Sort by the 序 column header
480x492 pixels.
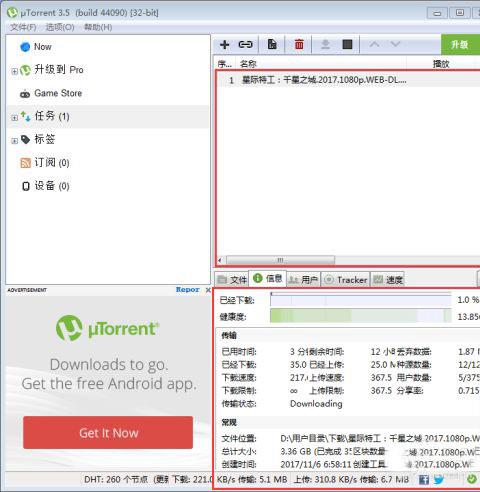point(225,64)
